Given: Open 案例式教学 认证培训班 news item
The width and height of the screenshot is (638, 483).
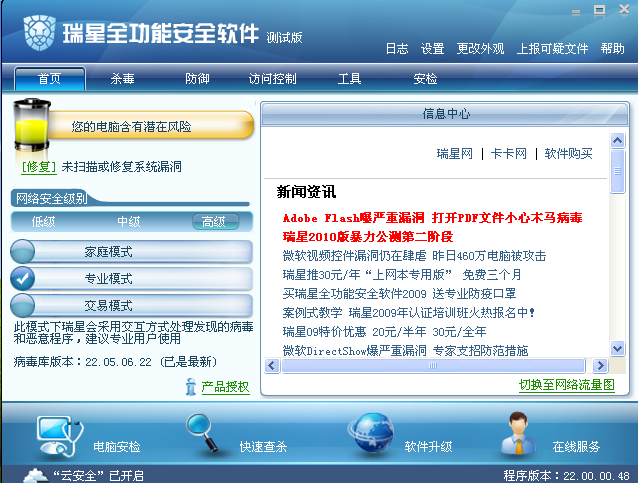Looking at the screenshot, I should [409, 313].
